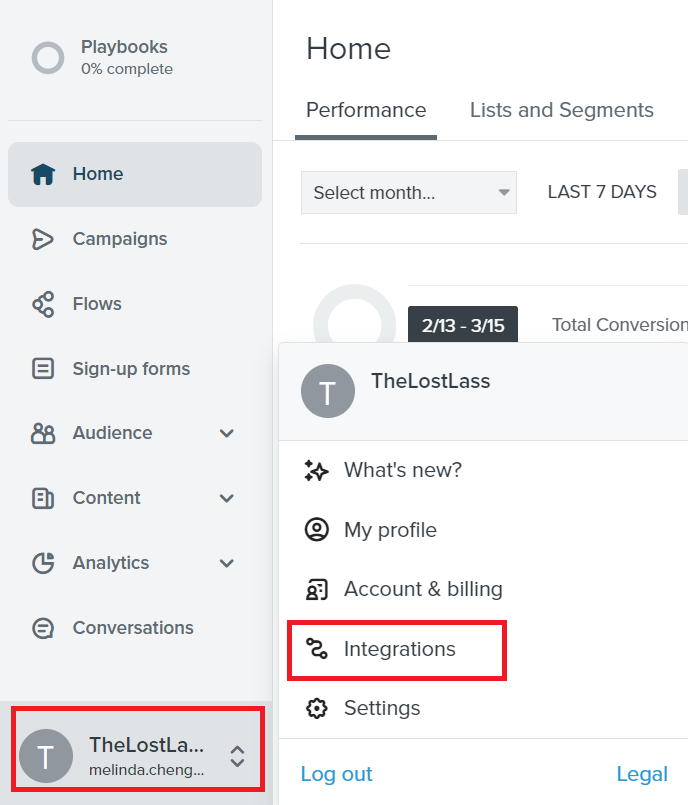
Task: Open Sign-up forms from sidebar icon
Action: point(43,369)
